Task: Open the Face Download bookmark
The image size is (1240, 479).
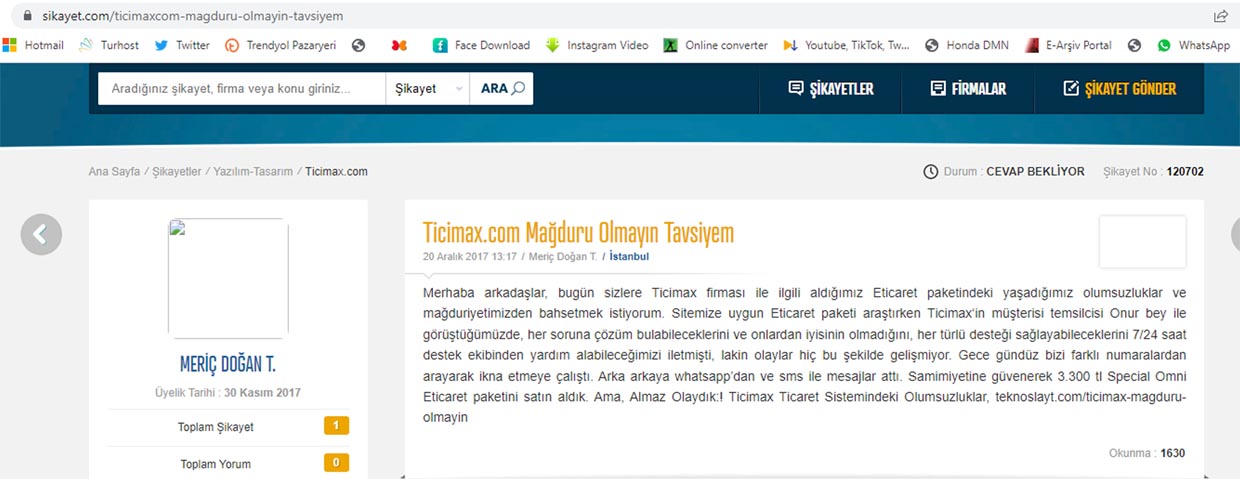Action: 481,45
